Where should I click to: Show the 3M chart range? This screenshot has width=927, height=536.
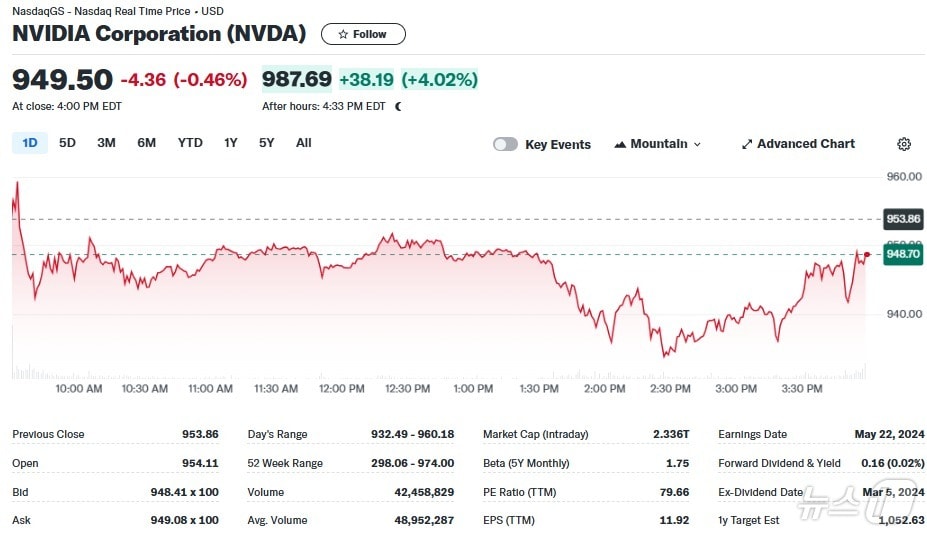click(x=106, y=143)
